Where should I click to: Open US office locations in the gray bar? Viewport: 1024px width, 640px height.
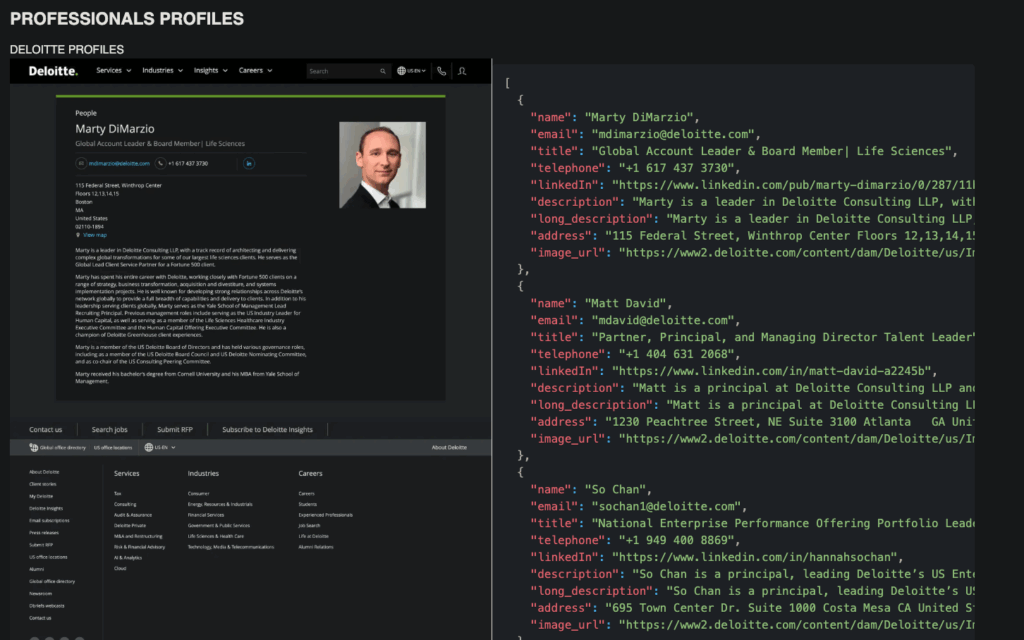112,447
